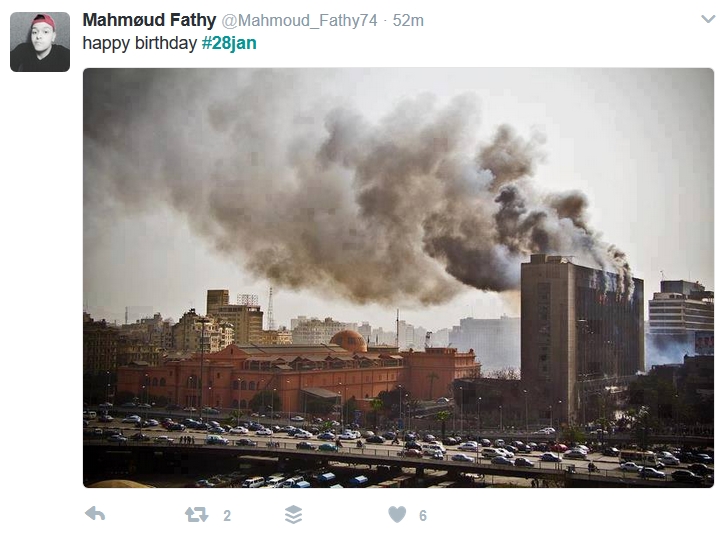
Task: View the like count of 6
Action: 423,515
